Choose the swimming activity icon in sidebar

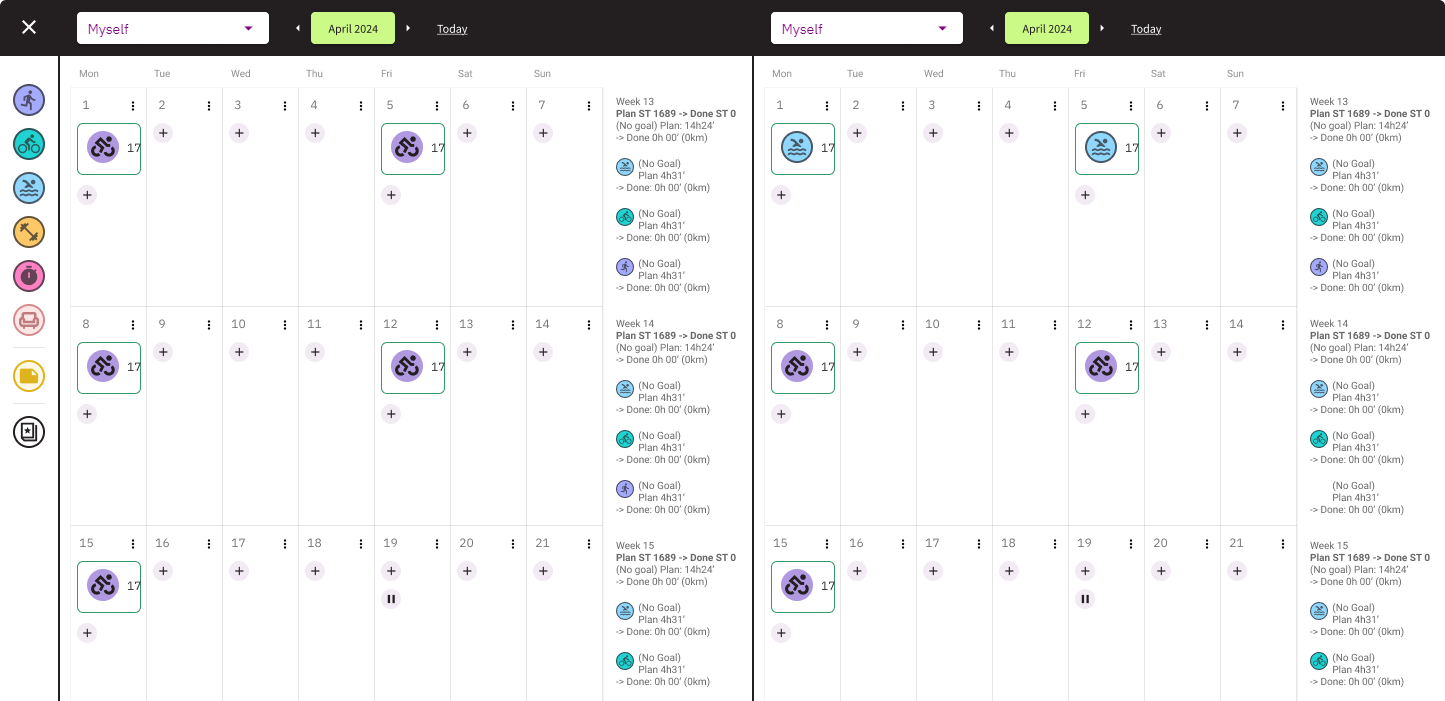[x=29, y=187]
